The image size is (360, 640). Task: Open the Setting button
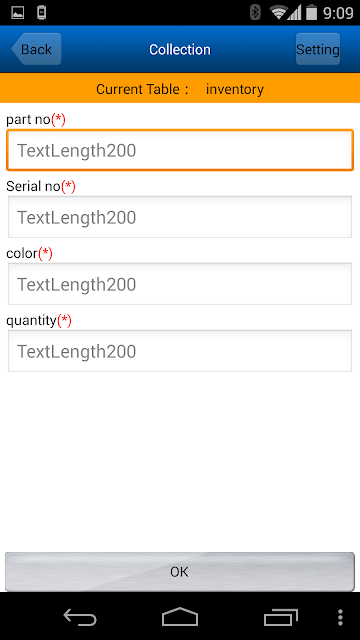click(318, 49)
